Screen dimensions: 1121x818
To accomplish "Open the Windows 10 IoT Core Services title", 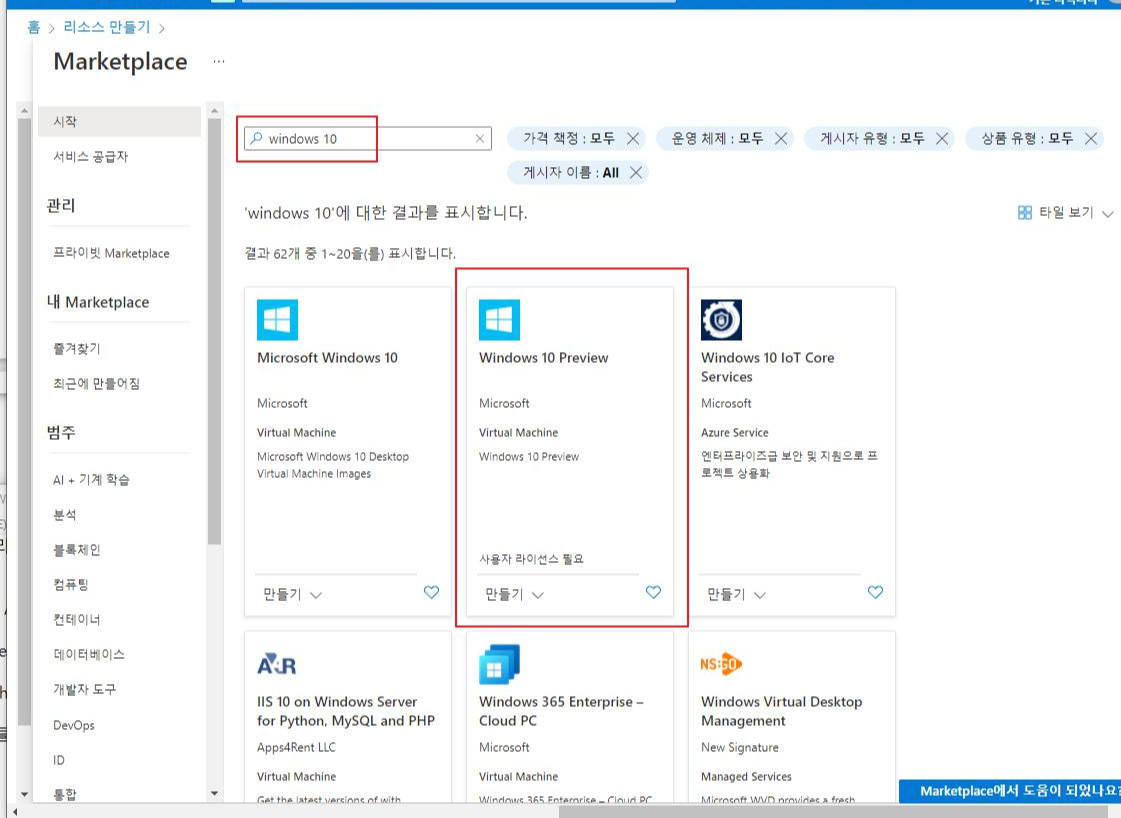I will [x=767, y=367].
